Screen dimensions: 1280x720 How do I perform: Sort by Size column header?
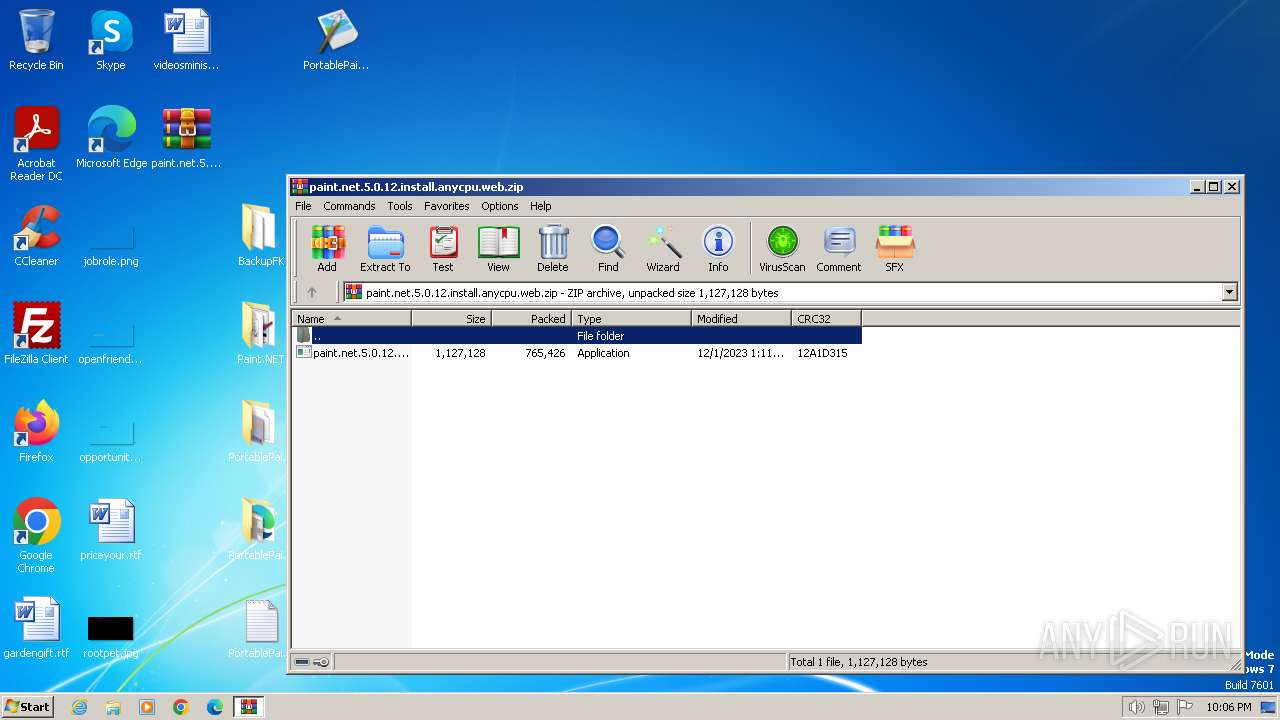tap(452, 319)
